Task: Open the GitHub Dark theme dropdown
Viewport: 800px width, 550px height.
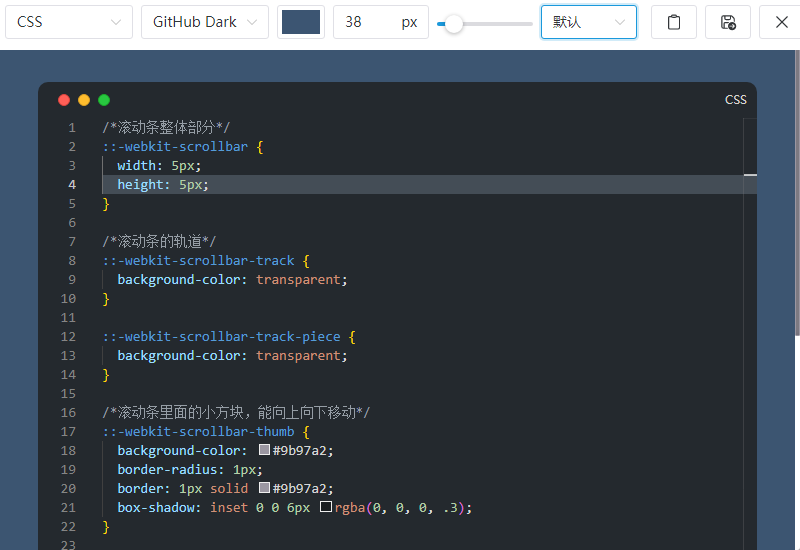Action: [x=205, y=22]
